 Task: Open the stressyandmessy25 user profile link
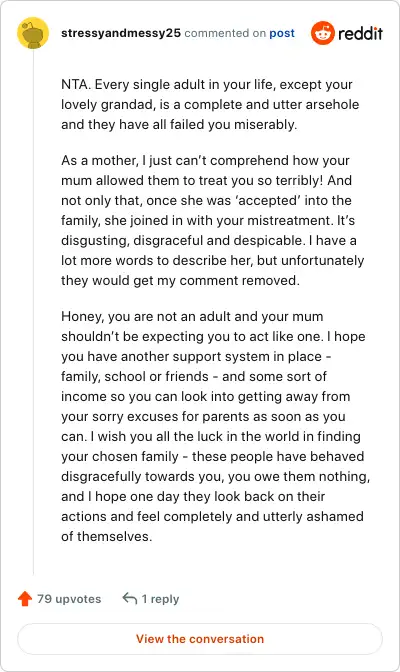click(x=121, y=33)
